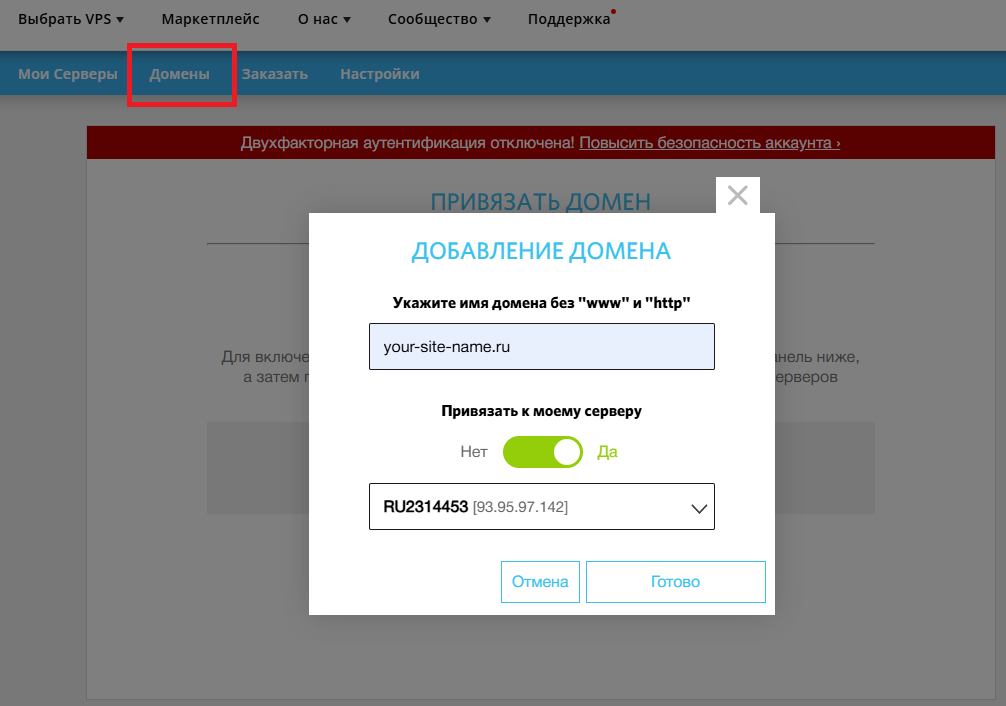1006x706 pixels.
Task: Open the server selection dropdown chevron
Action: click(x=698, y=507)
